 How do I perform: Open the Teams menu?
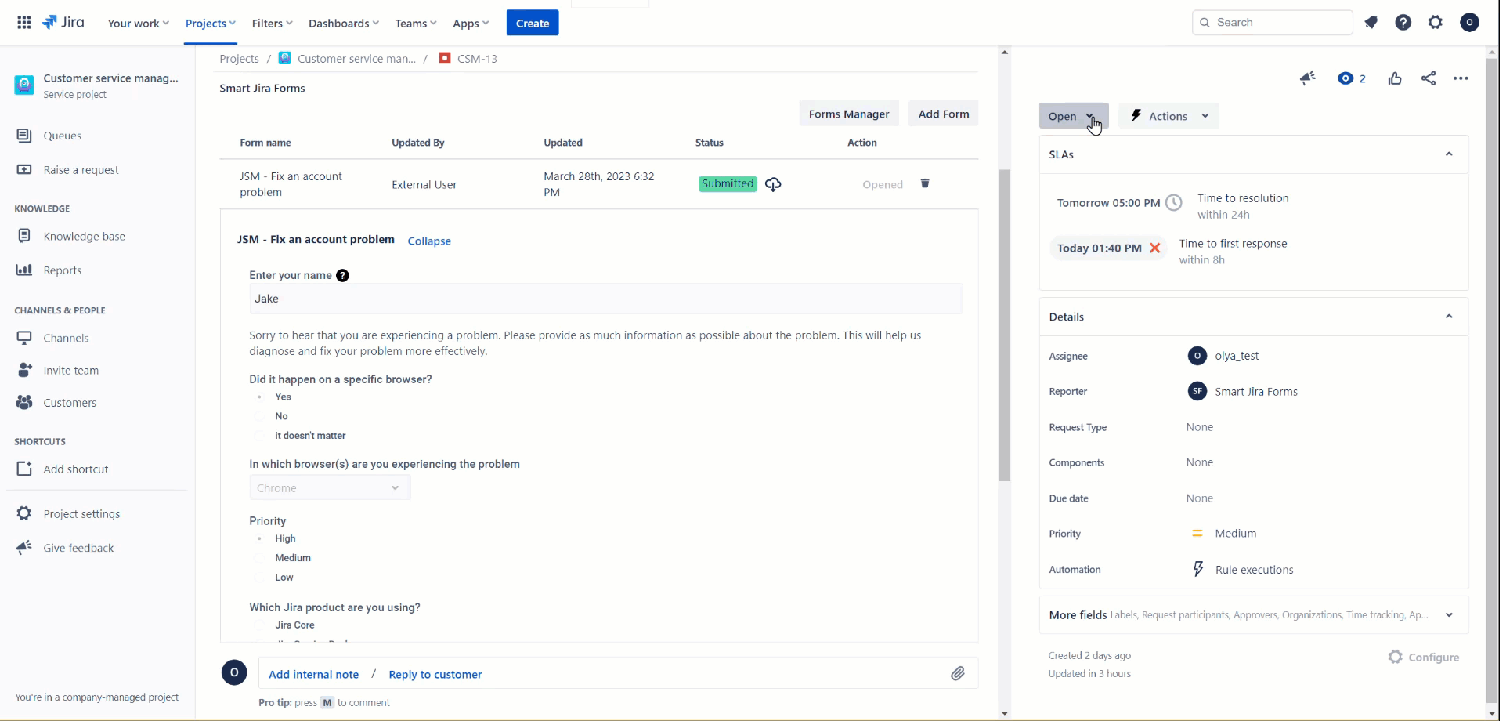417,22
